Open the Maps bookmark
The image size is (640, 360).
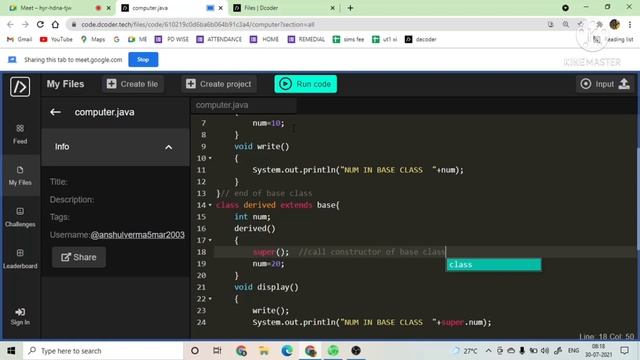pyautogui.click(x=93, y=39)
